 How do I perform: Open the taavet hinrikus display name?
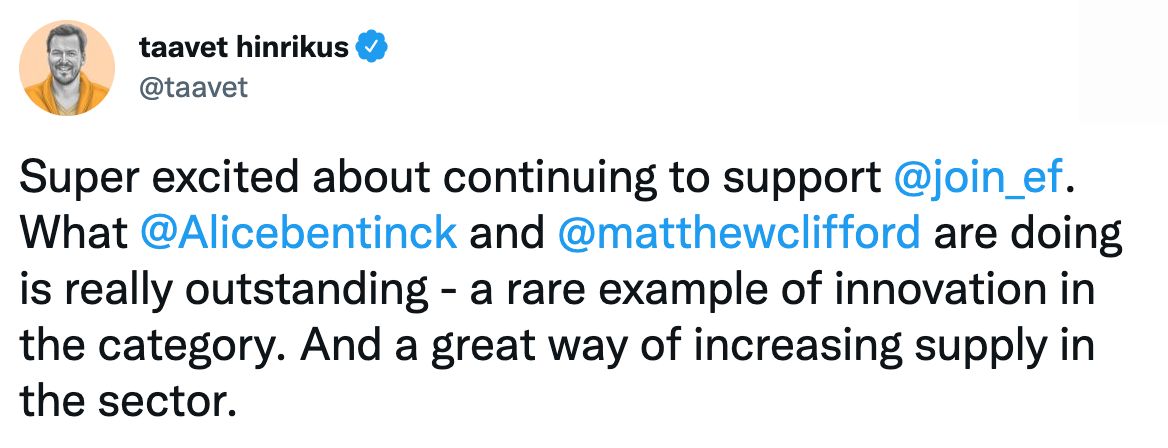coord(242,46)
